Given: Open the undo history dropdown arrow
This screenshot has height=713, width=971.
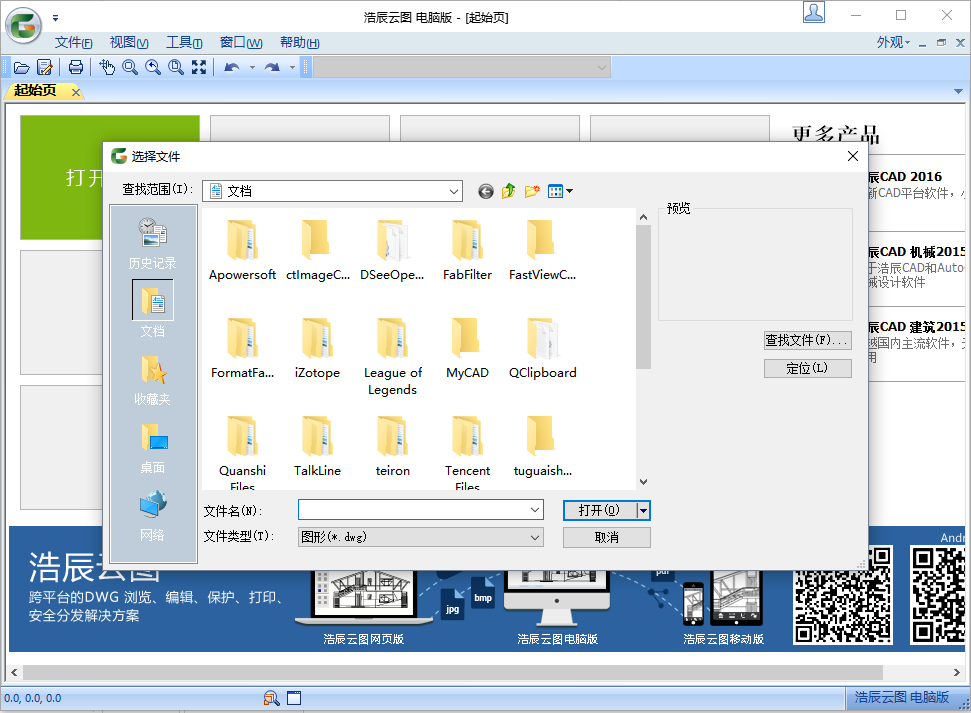Looking at the screenshot, I should [252, 68].
